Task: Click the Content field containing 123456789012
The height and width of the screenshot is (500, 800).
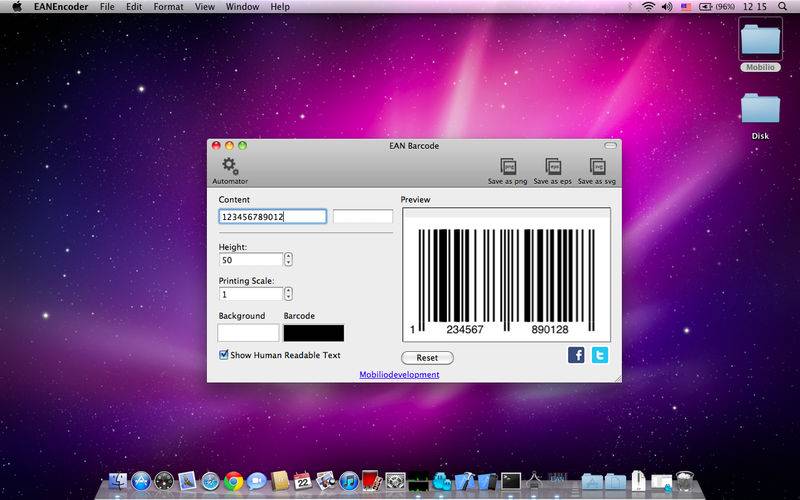Action: coord(272,216)
